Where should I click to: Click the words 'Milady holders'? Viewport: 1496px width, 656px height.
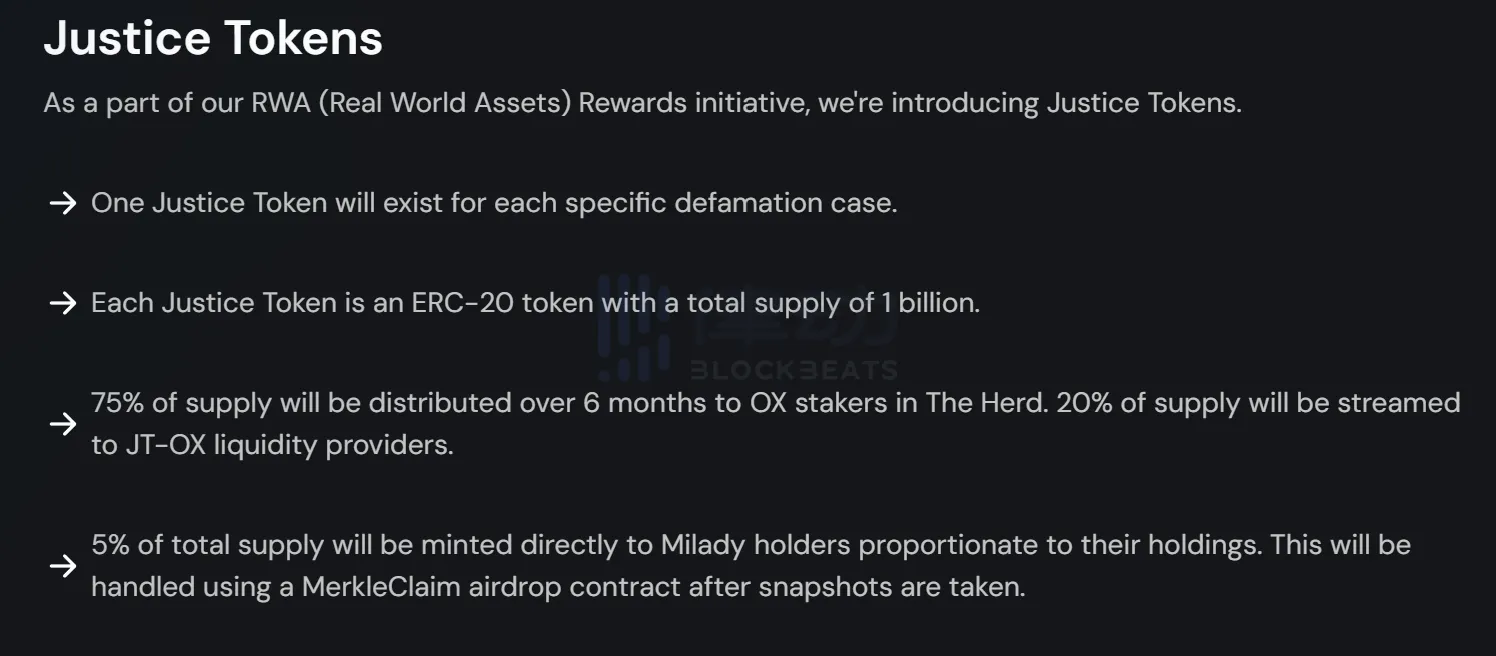tap(756, 545)
